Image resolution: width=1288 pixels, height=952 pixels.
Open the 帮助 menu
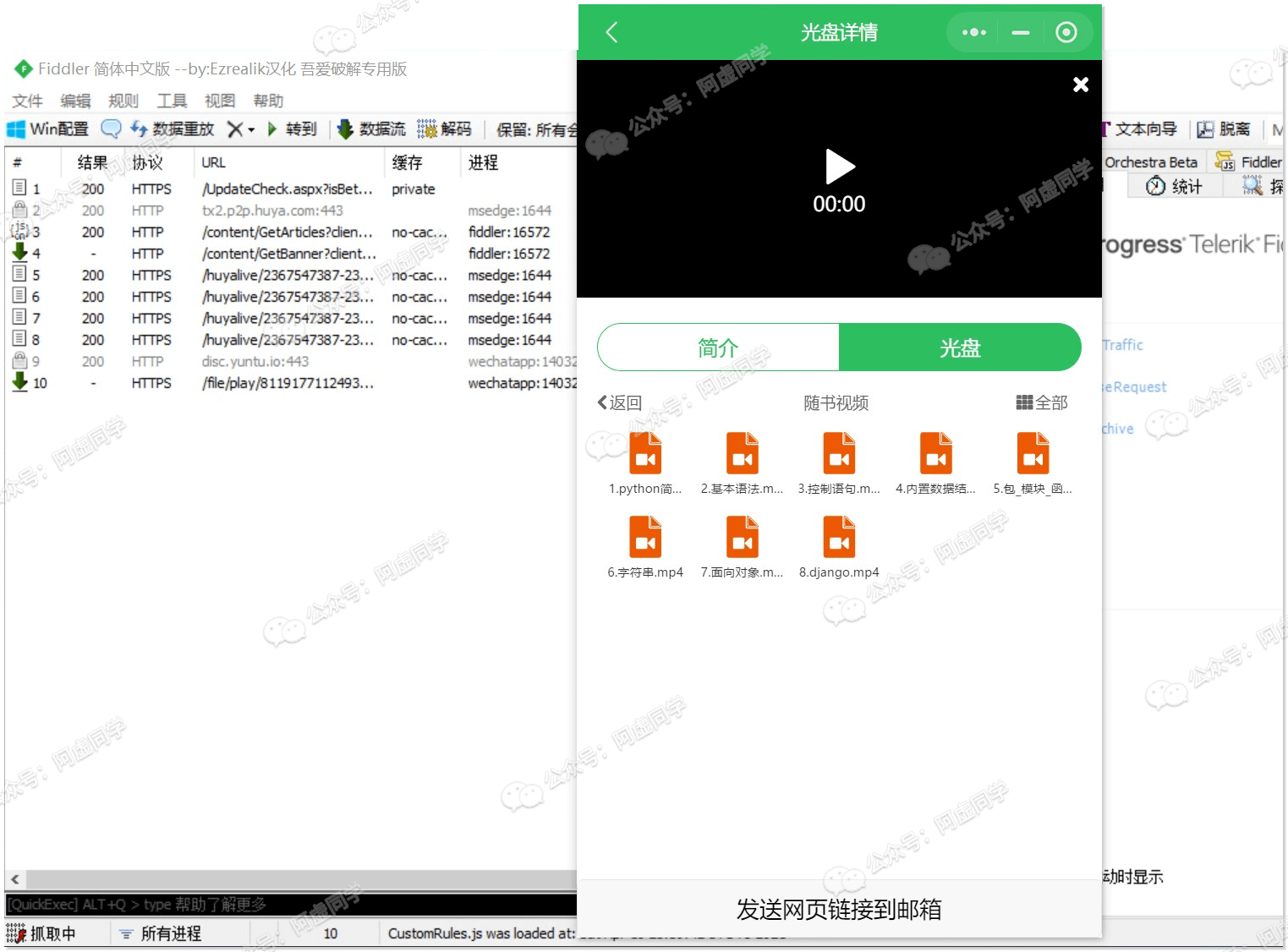click(x=268, y=101)
